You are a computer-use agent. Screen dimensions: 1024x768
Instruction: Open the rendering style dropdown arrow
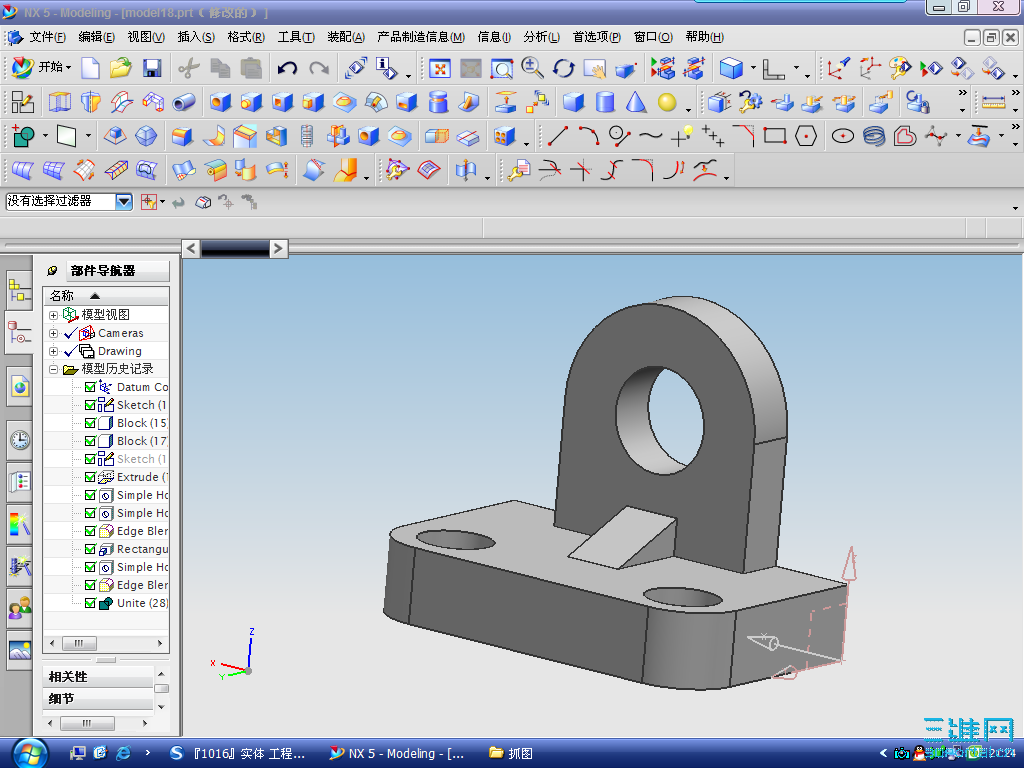tap(753, 68)
